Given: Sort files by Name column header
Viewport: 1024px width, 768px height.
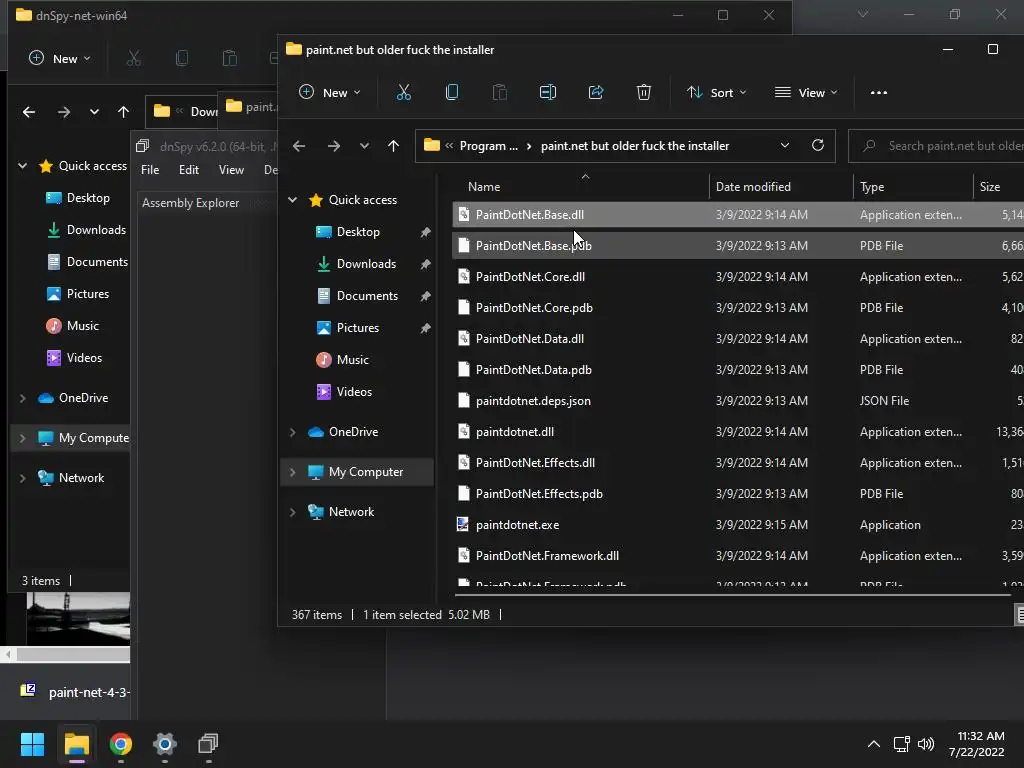Looking at the screenshot, I should click(x=484, y=187).
